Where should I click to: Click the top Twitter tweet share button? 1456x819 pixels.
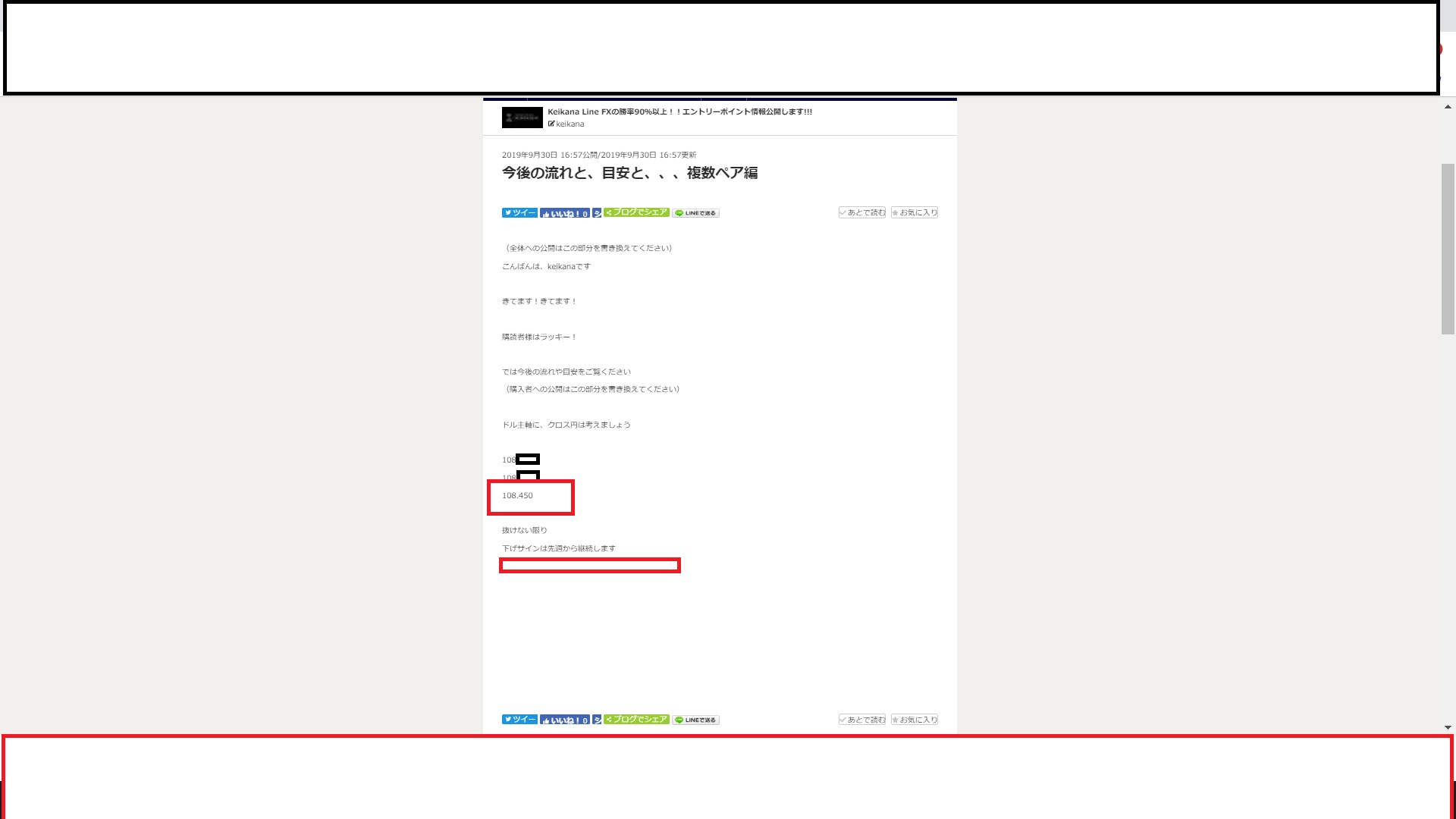tap(519, 213)
